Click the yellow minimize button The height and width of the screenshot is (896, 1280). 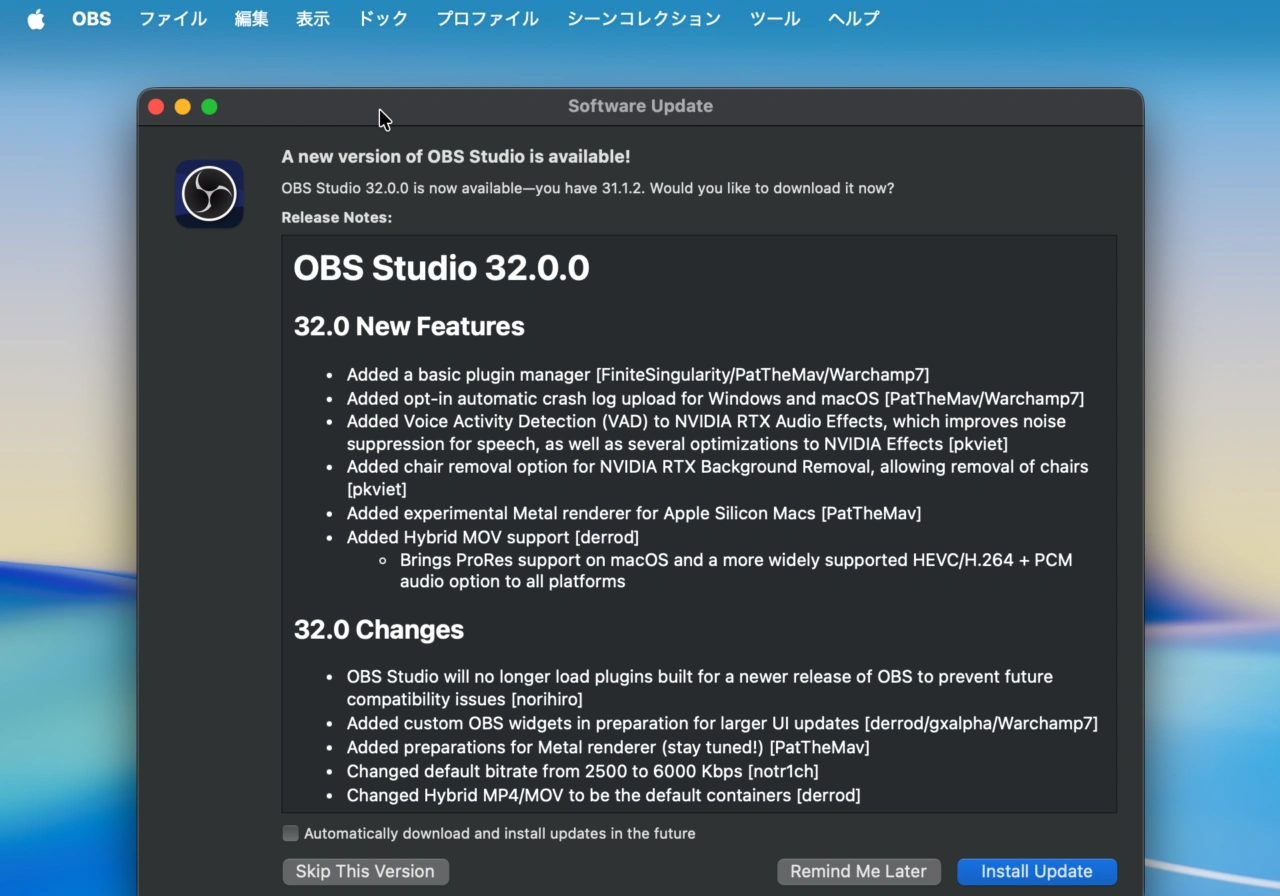(182, 106)
